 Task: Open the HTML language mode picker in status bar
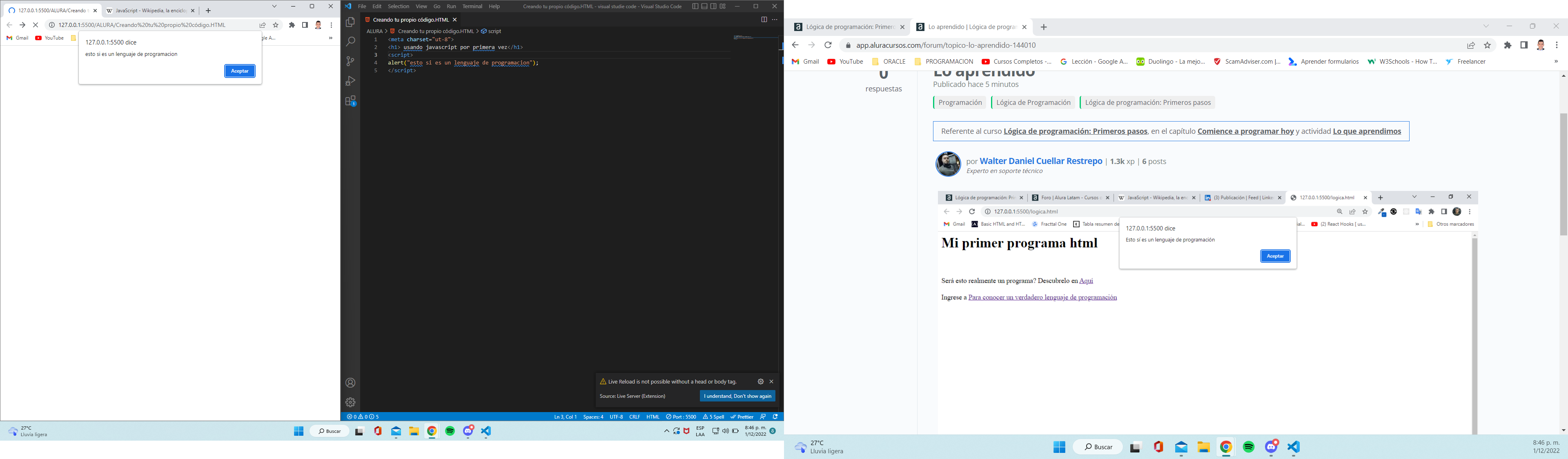click(653, 417)
